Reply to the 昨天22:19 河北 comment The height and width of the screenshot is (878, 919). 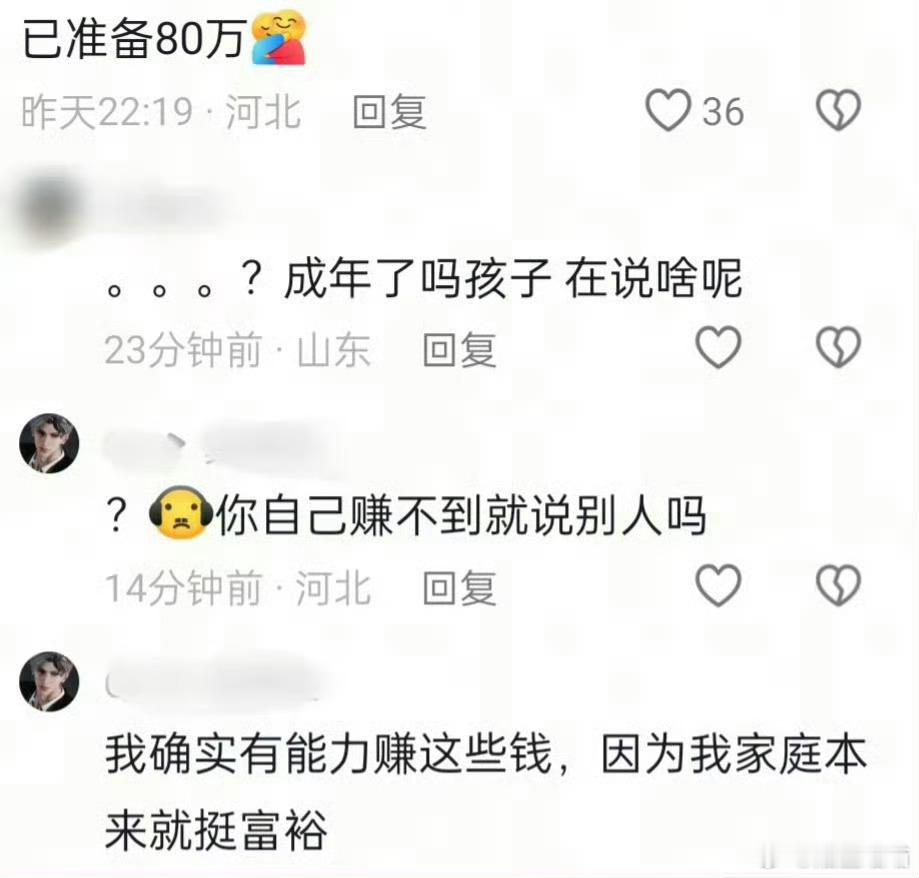coord(390,111)
